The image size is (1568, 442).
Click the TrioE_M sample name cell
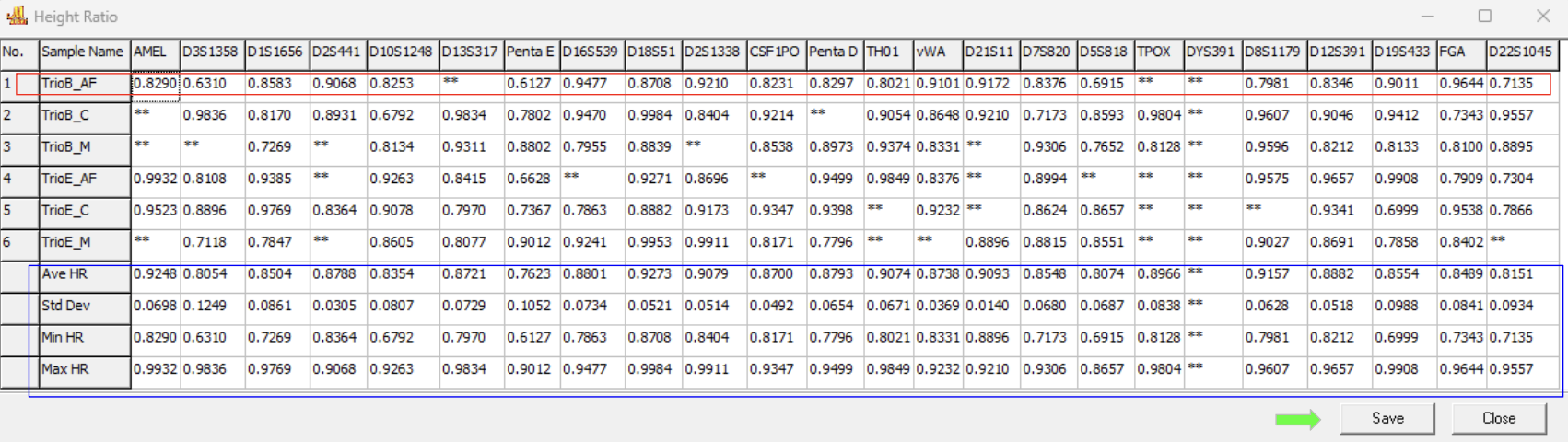pos(83,242)
